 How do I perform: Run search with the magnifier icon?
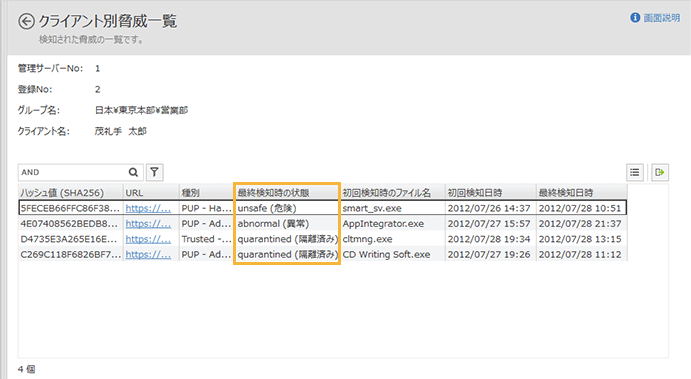click(134, 172)
